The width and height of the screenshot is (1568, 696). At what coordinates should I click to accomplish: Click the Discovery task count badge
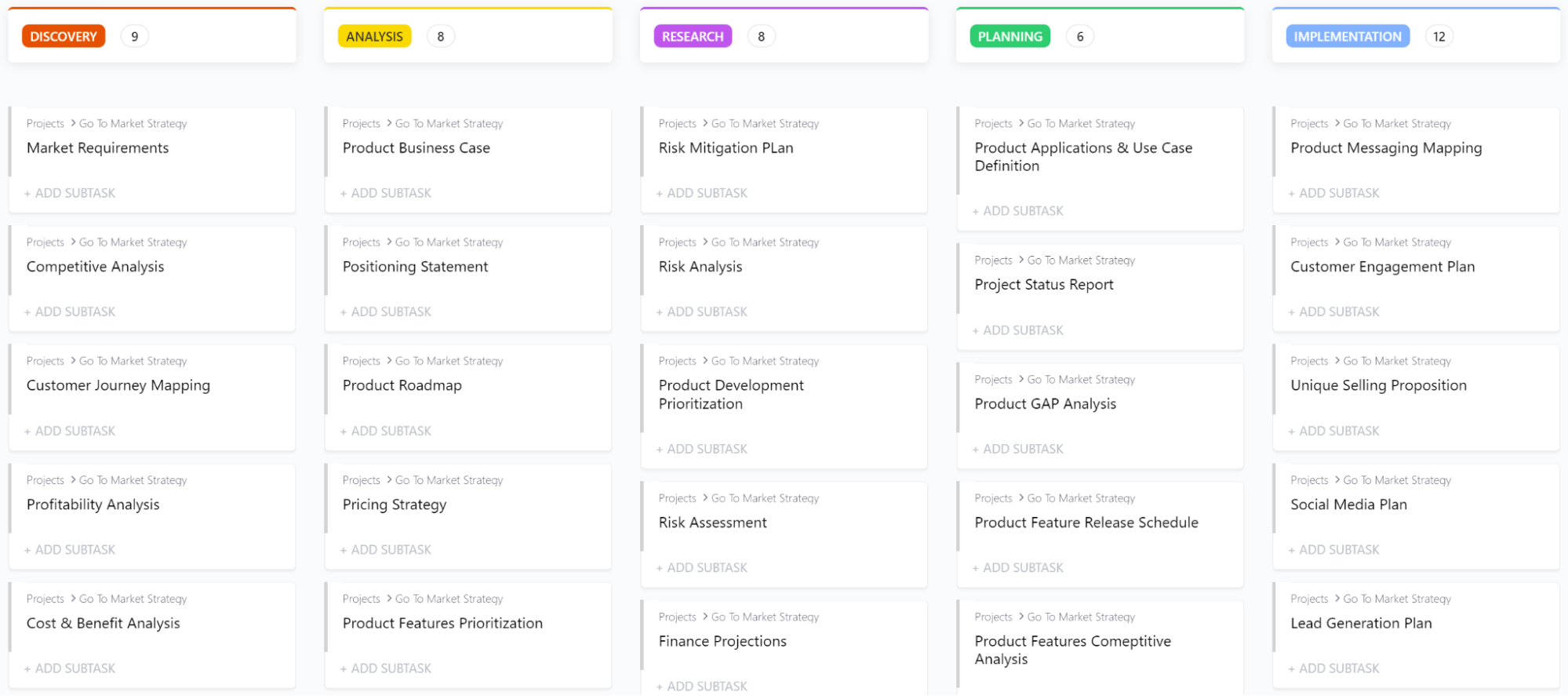click(135, 37)
